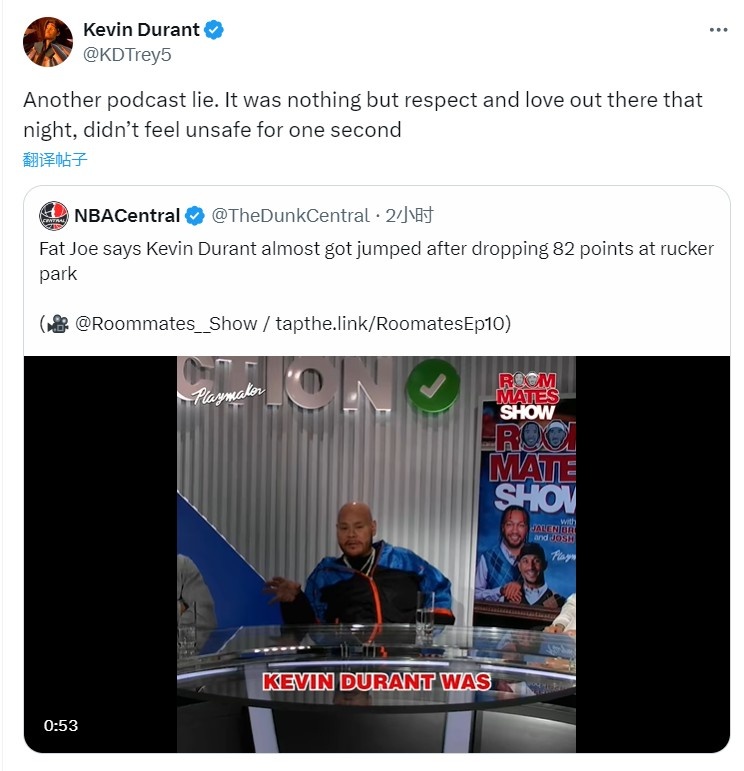Viewport: 744px width, 771px height.
Task: Click the 0:53 video duration label
Action: click(x=60, y=725)
